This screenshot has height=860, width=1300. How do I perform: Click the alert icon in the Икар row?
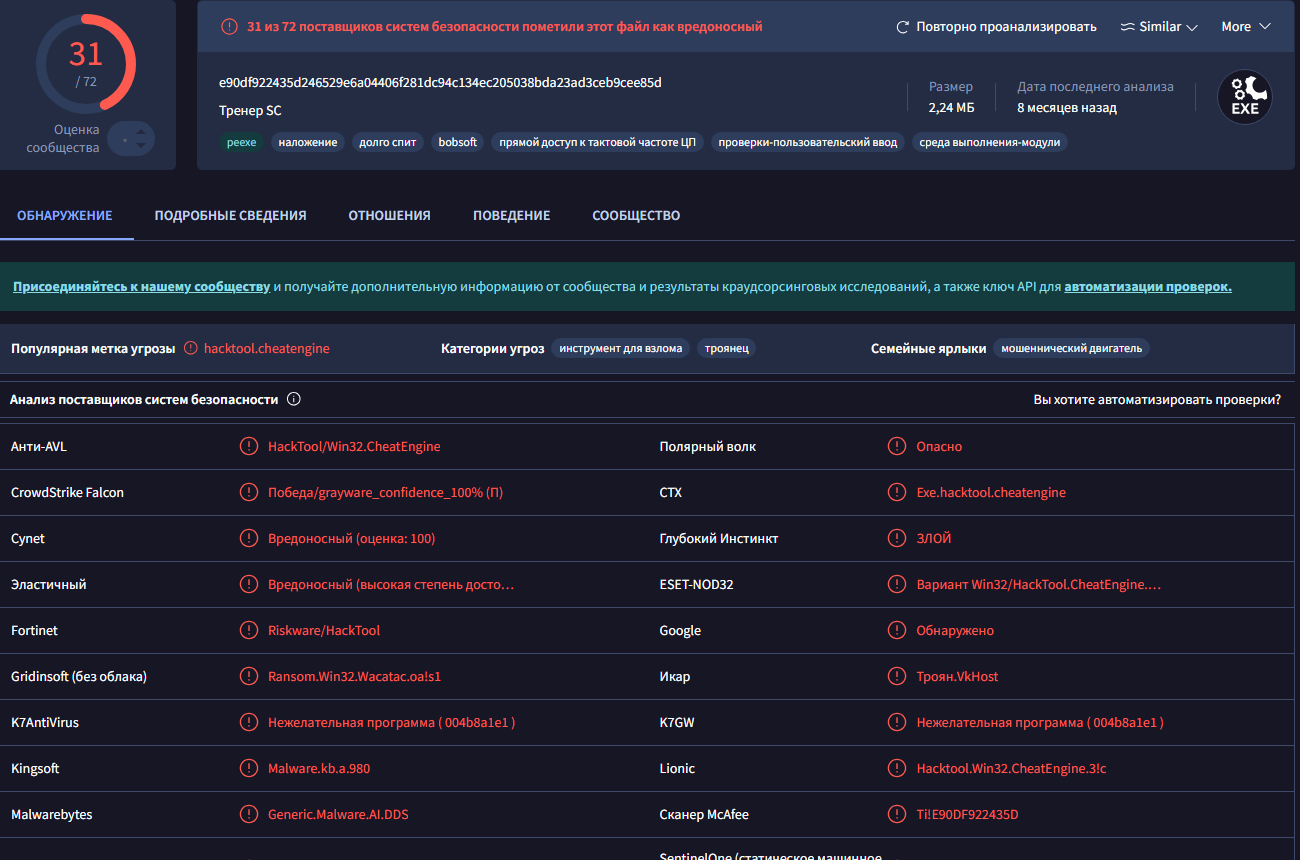coord(897,676)
